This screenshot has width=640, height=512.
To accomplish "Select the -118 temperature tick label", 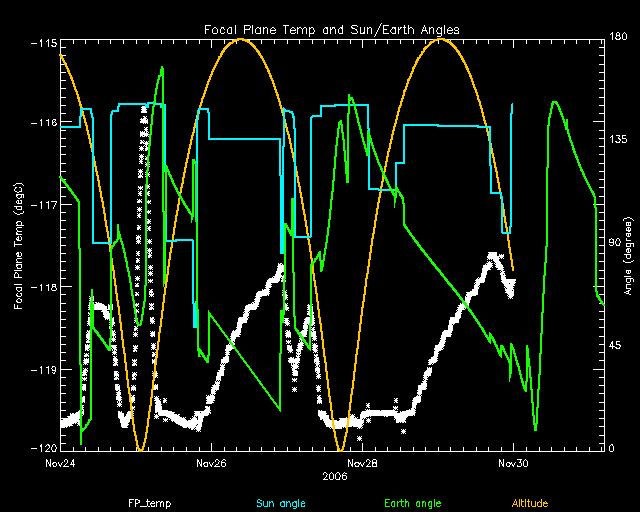I will (x=42, y=287).
